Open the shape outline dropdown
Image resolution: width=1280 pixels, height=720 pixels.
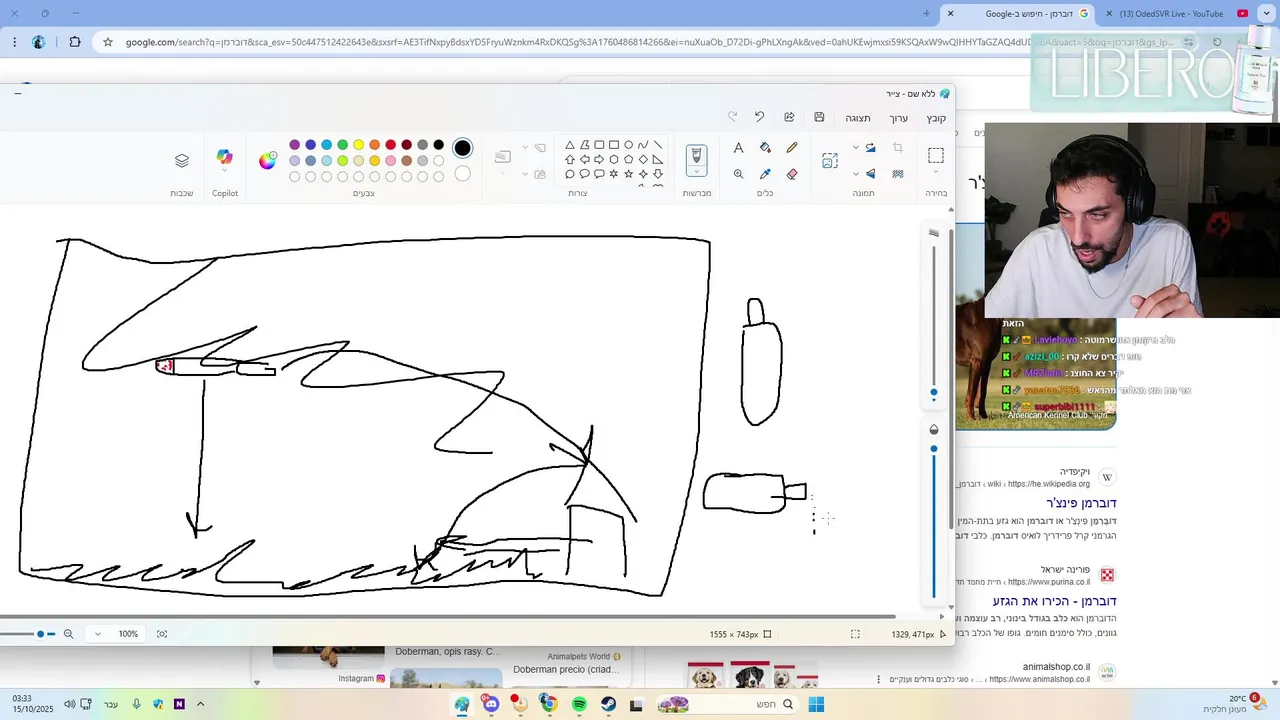coord(527,148)
